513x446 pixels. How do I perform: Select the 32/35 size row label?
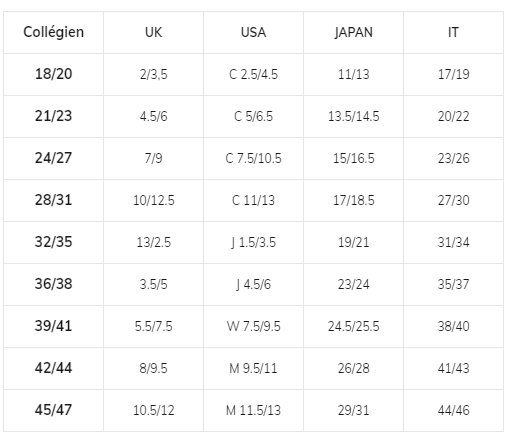[53, 242]
